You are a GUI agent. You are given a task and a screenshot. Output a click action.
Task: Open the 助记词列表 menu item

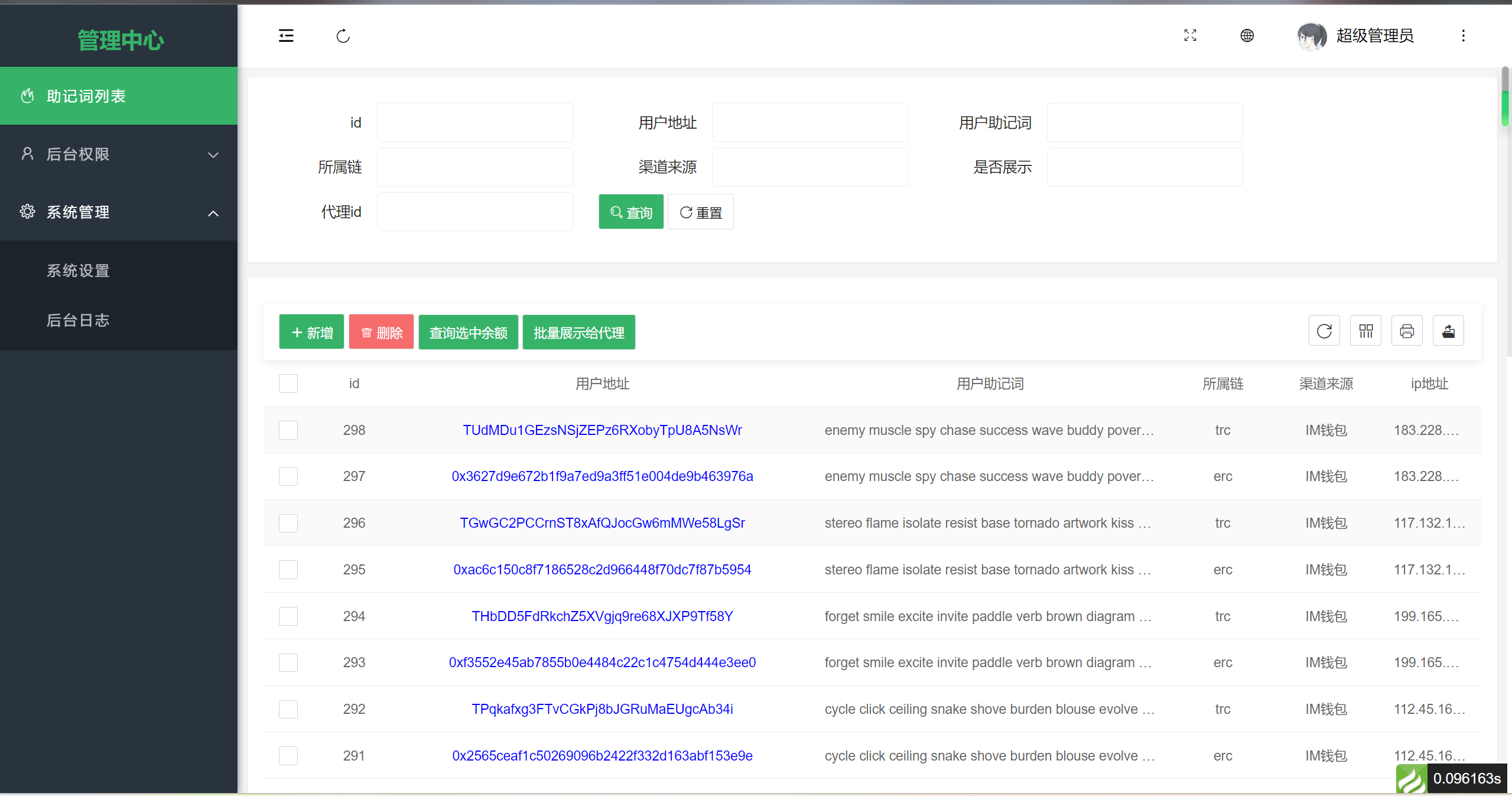pyautogui.click(x=119, y=97)
